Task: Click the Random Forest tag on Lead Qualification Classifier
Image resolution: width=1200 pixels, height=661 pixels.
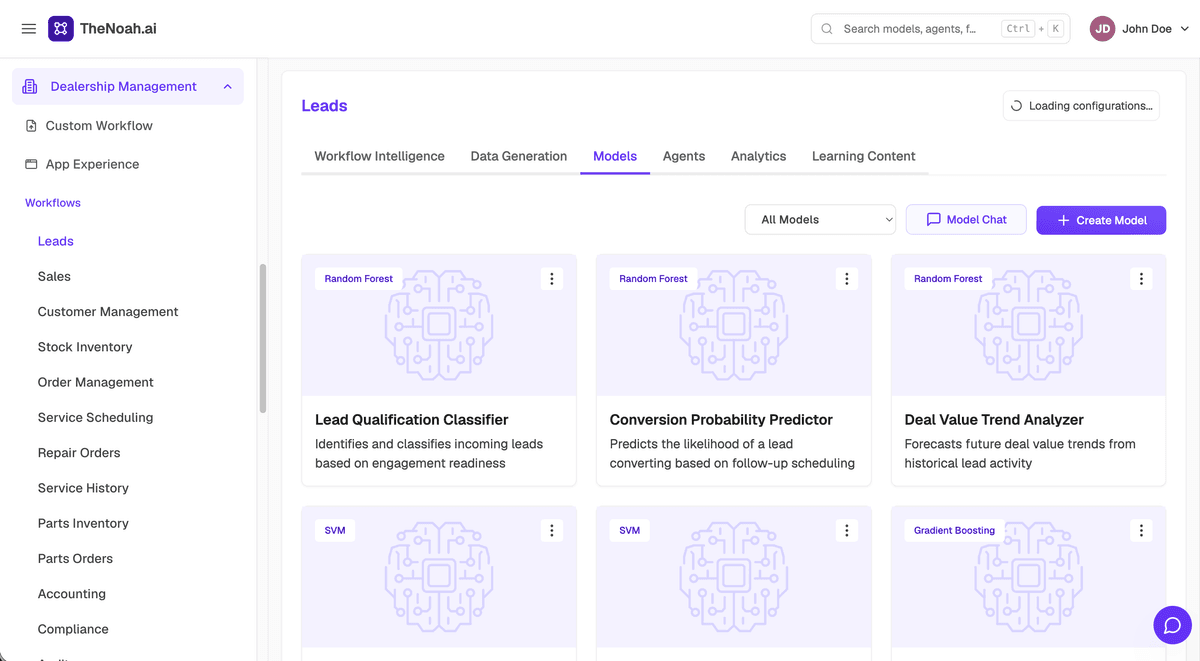Action: pos(359,279)
